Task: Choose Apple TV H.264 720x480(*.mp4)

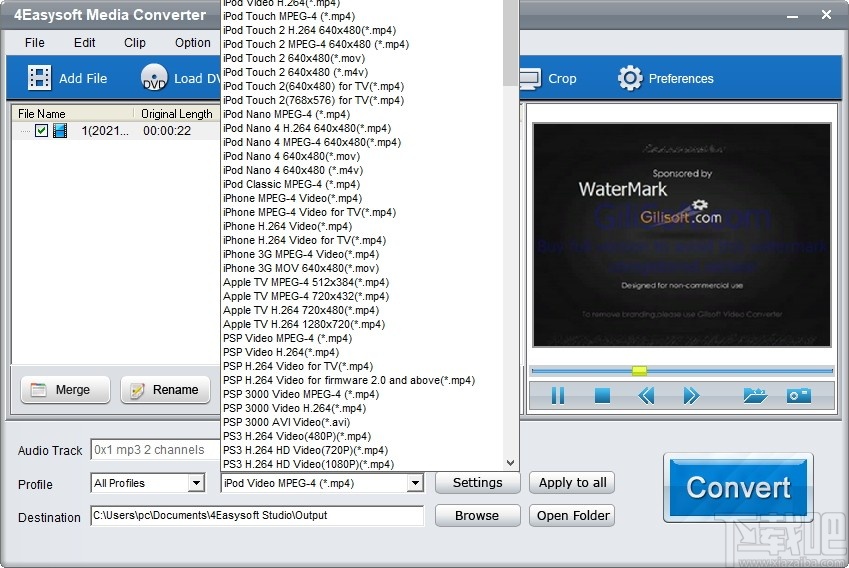Action: 301,310
